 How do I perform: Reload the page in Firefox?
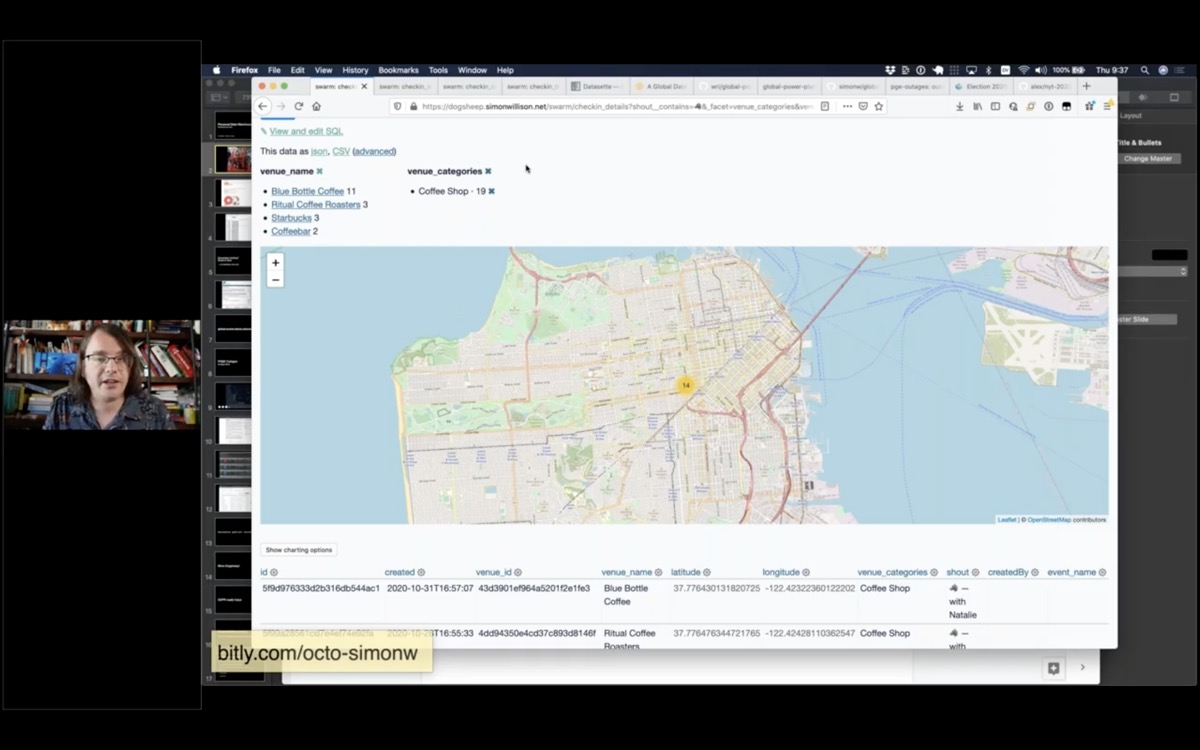pyautogui.click(x=298, y=106)
